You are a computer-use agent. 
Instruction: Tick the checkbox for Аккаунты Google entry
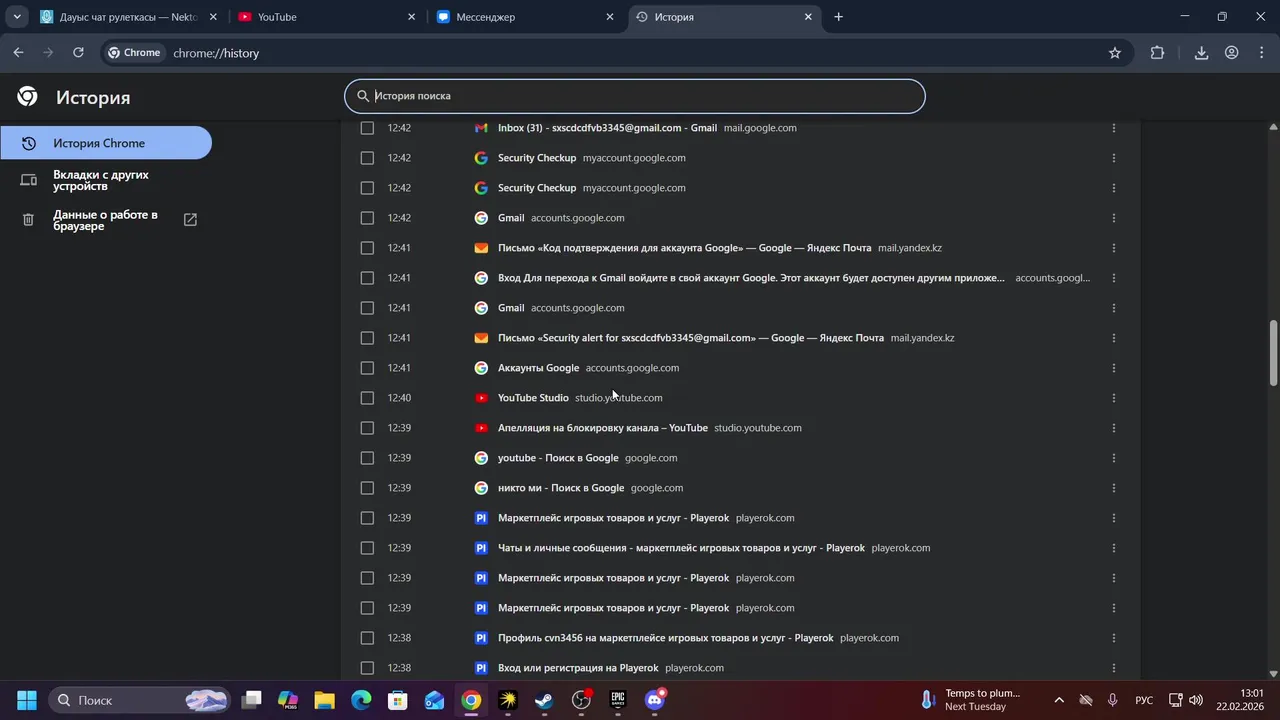[367, 368]
